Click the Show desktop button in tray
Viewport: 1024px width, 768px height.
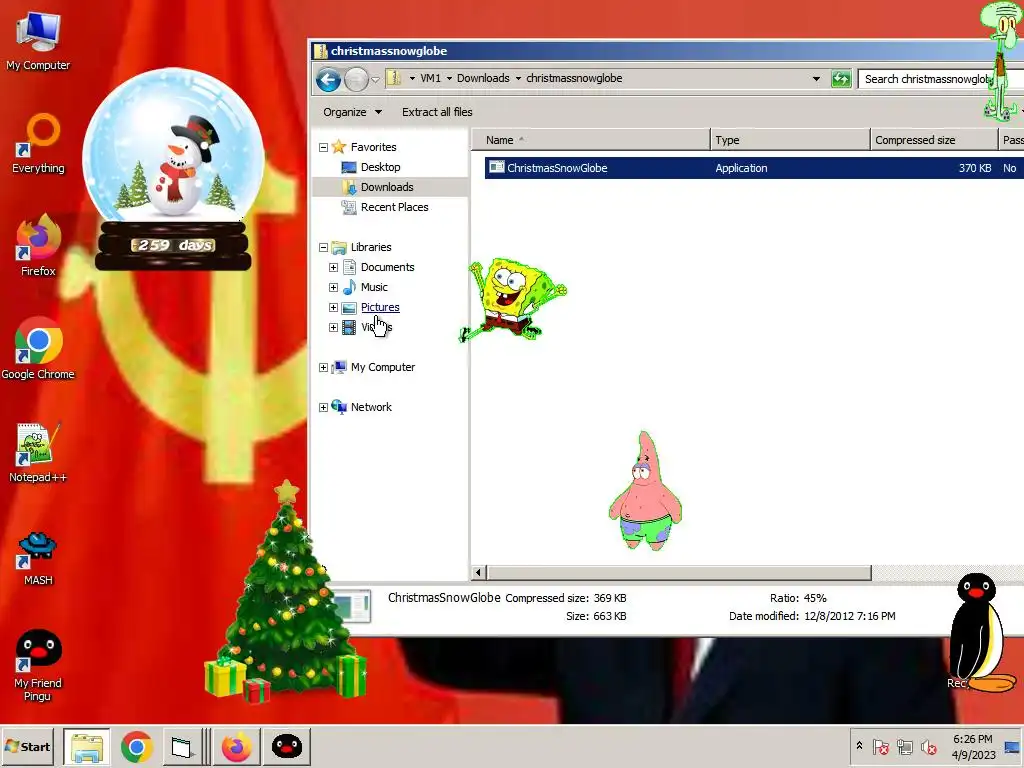click(1014, 746)
